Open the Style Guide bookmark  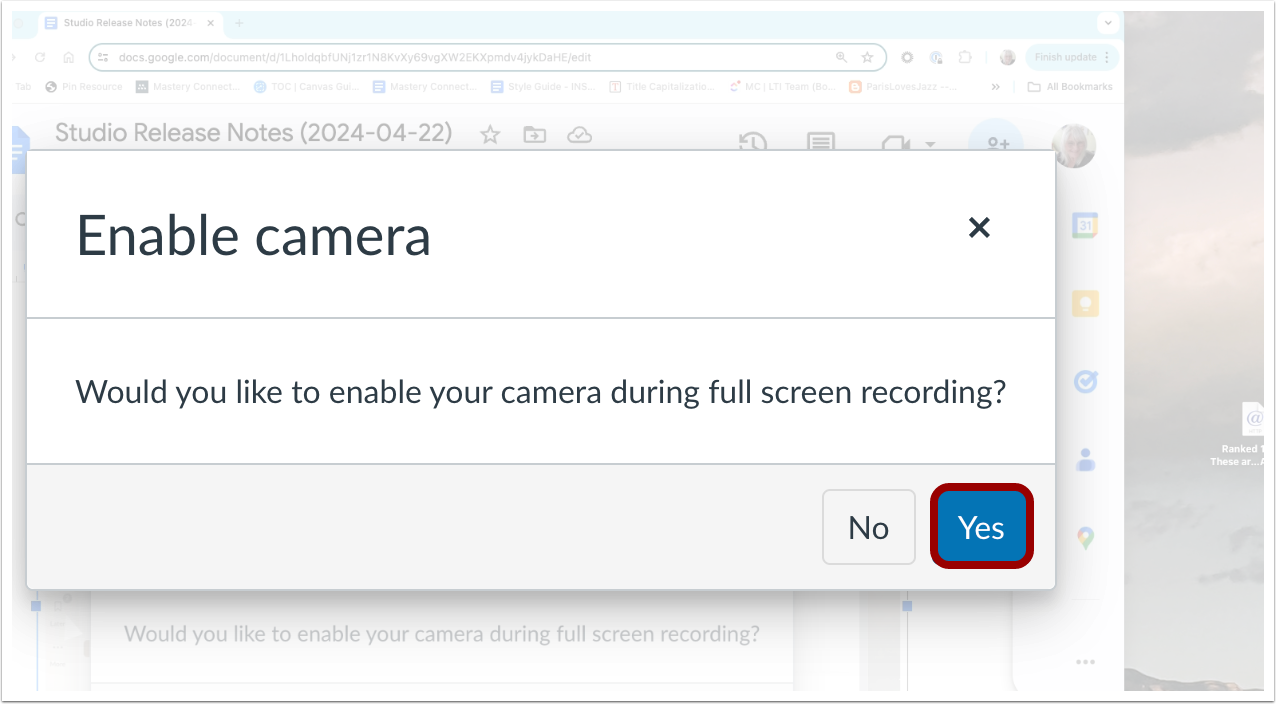[545, 87]
